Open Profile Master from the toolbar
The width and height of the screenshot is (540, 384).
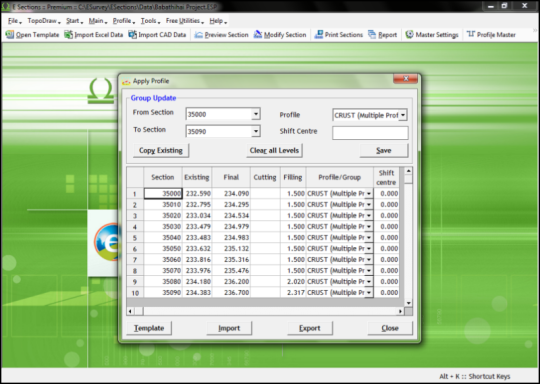(491, 34)
